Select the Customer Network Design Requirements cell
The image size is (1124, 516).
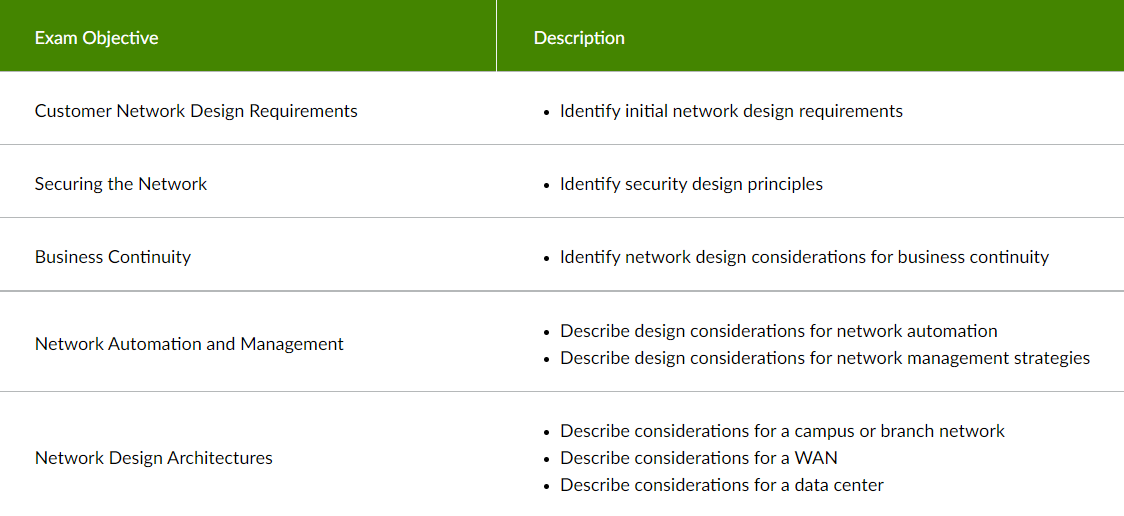click(x=196, y=111)
